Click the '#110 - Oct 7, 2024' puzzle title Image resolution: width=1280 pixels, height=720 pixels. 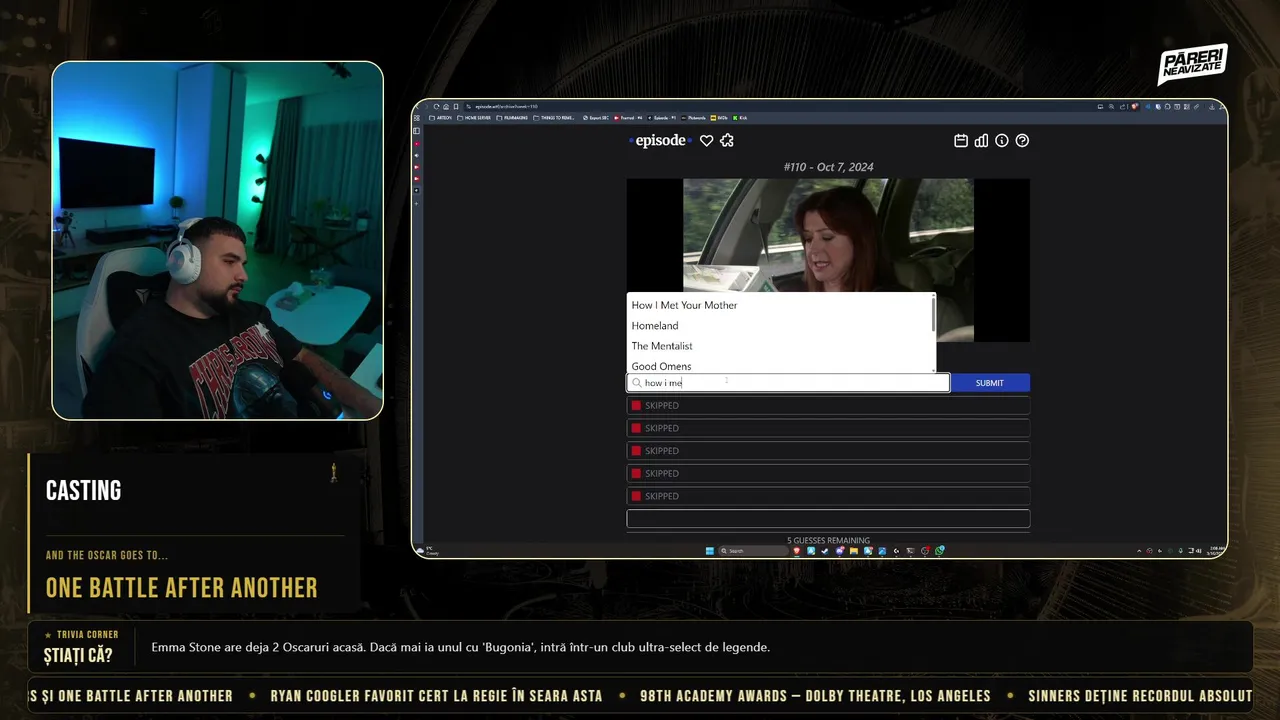pyautogui.click(x=828, y=167)
